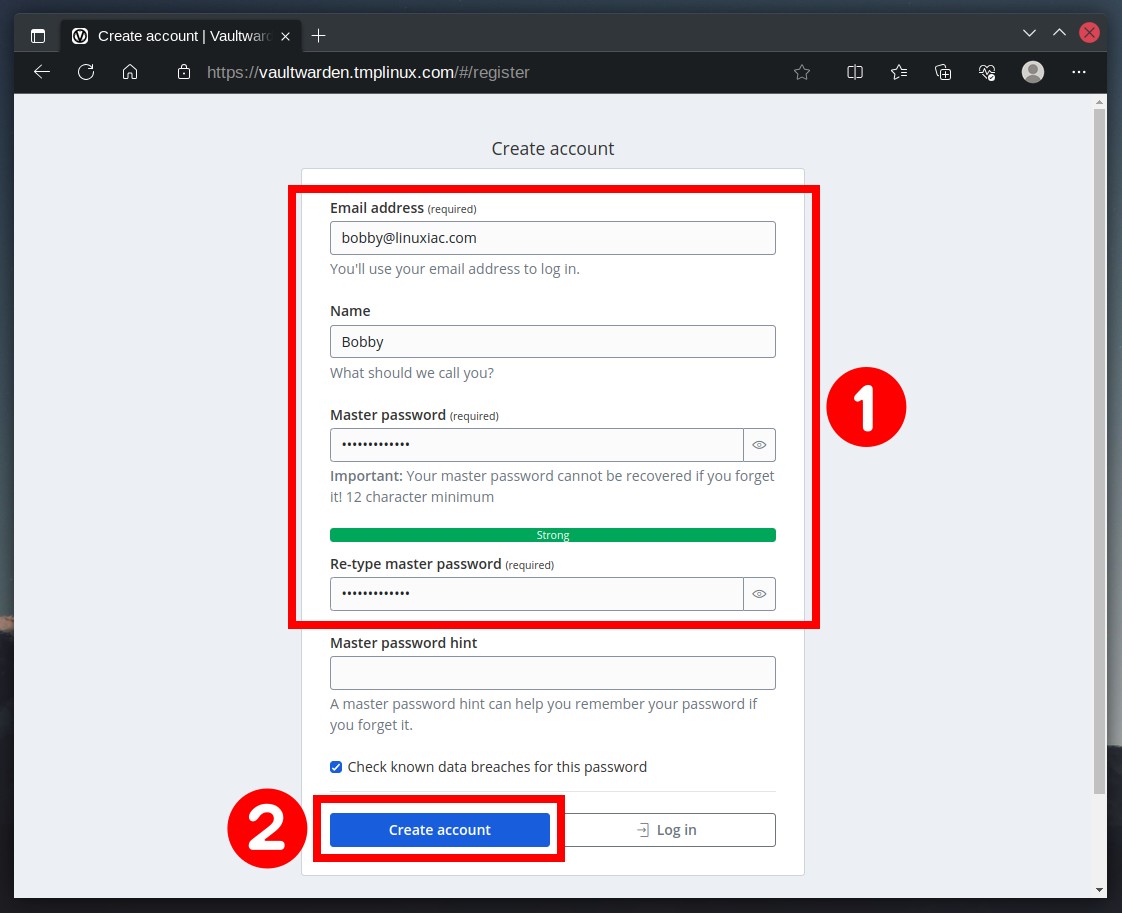Maximize window with the up chevron
The height and width of the screenshot is (913, 1122).
point(1059,33)
